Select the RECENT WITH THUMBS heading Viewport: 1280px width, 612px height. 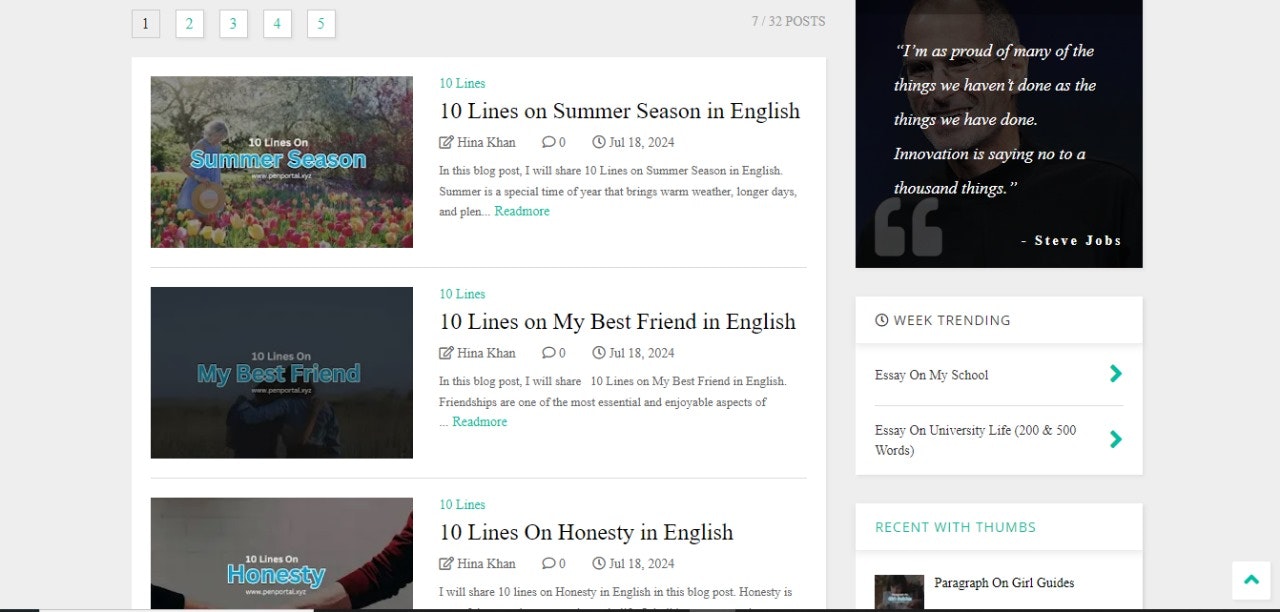(x=955, y=527)
